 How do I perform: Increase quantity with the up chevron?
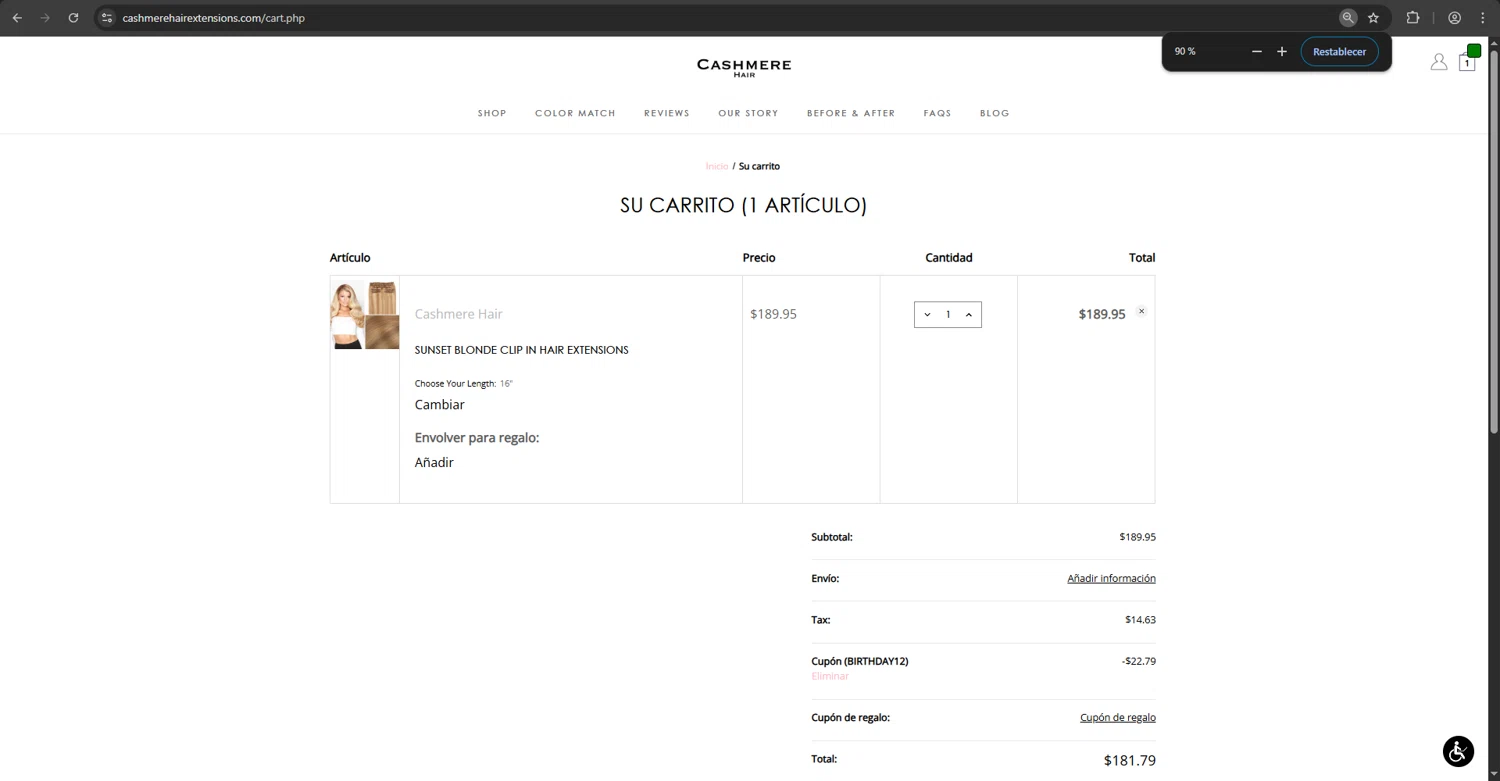tap(968, 315)
